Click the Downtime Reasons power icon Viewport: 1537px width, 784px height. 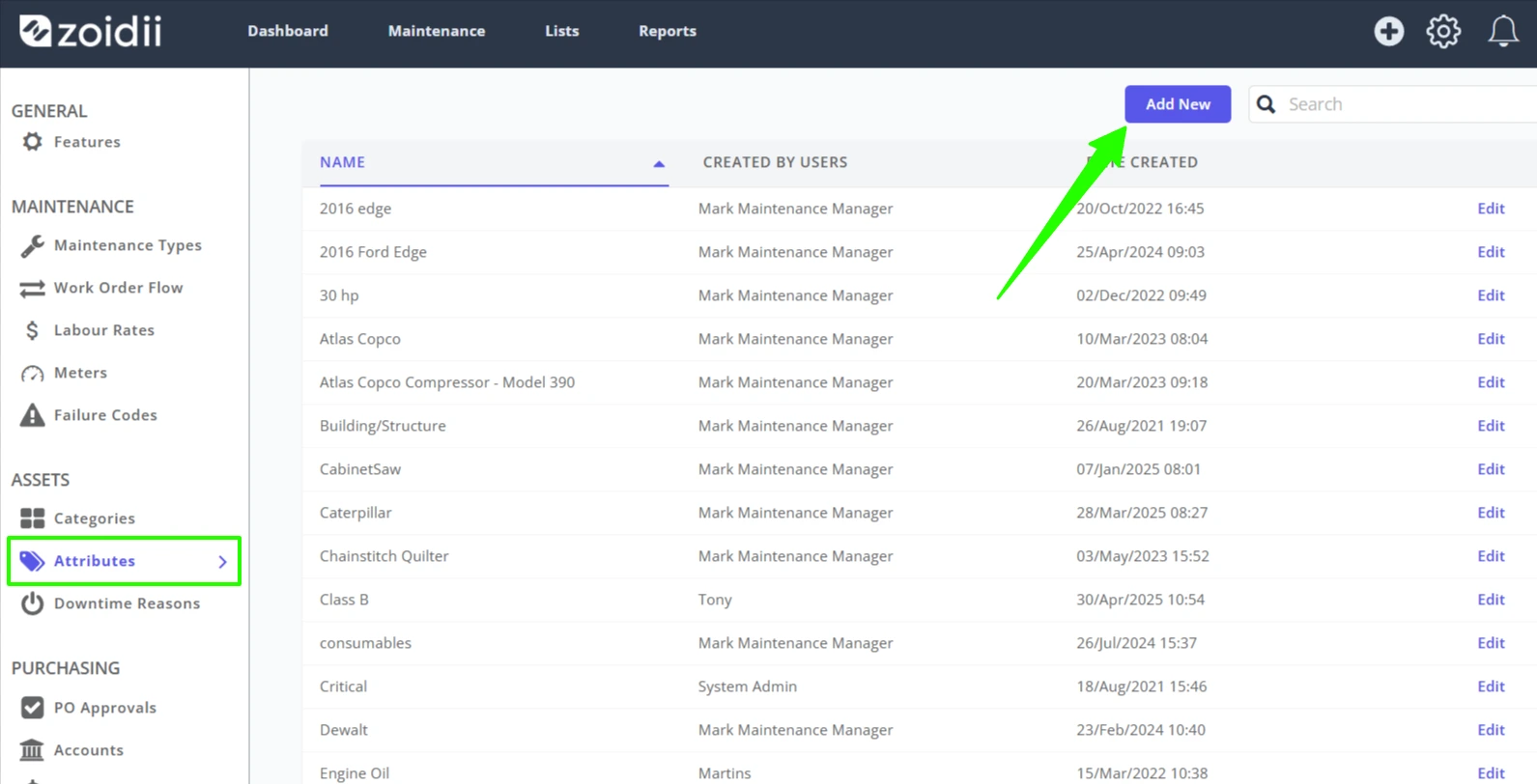pos(32,603)
